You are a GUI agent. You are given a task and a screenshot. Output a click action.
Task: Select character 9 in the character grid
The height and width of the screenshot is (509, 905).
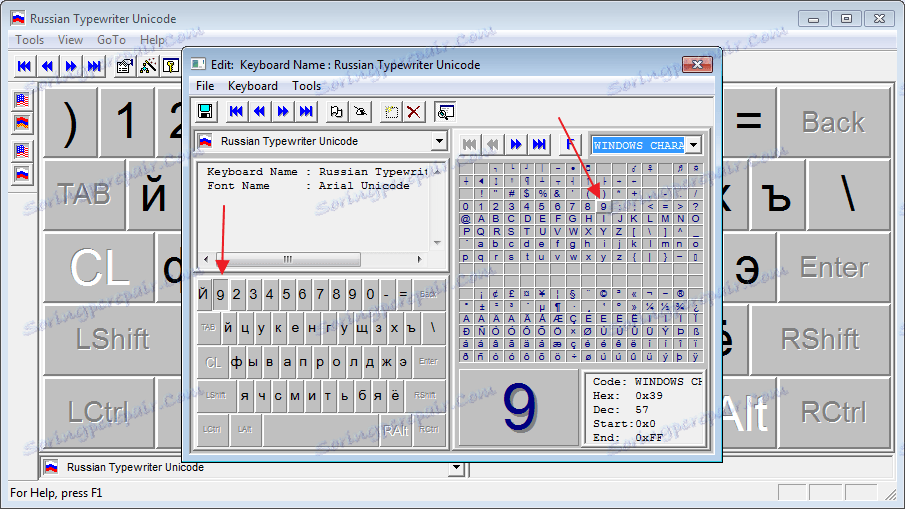tap(603, 207)
